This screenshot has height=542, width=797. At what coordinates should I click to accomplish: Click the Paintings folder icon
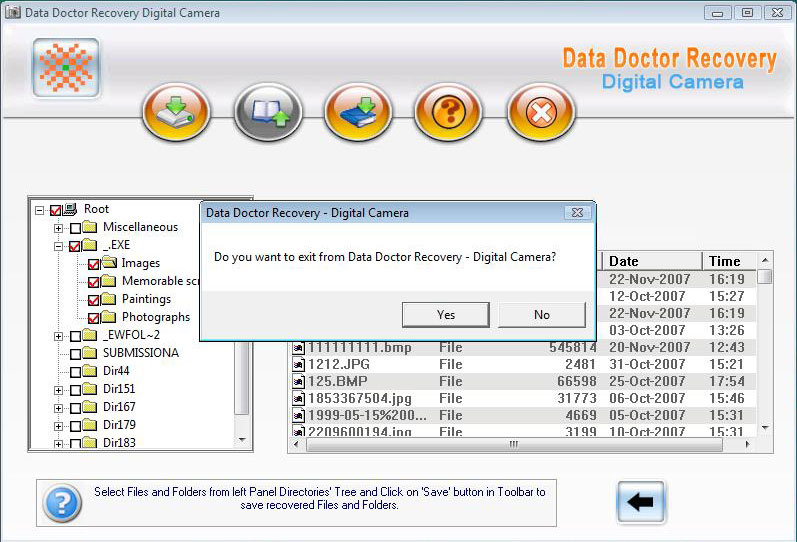point(109,298)
